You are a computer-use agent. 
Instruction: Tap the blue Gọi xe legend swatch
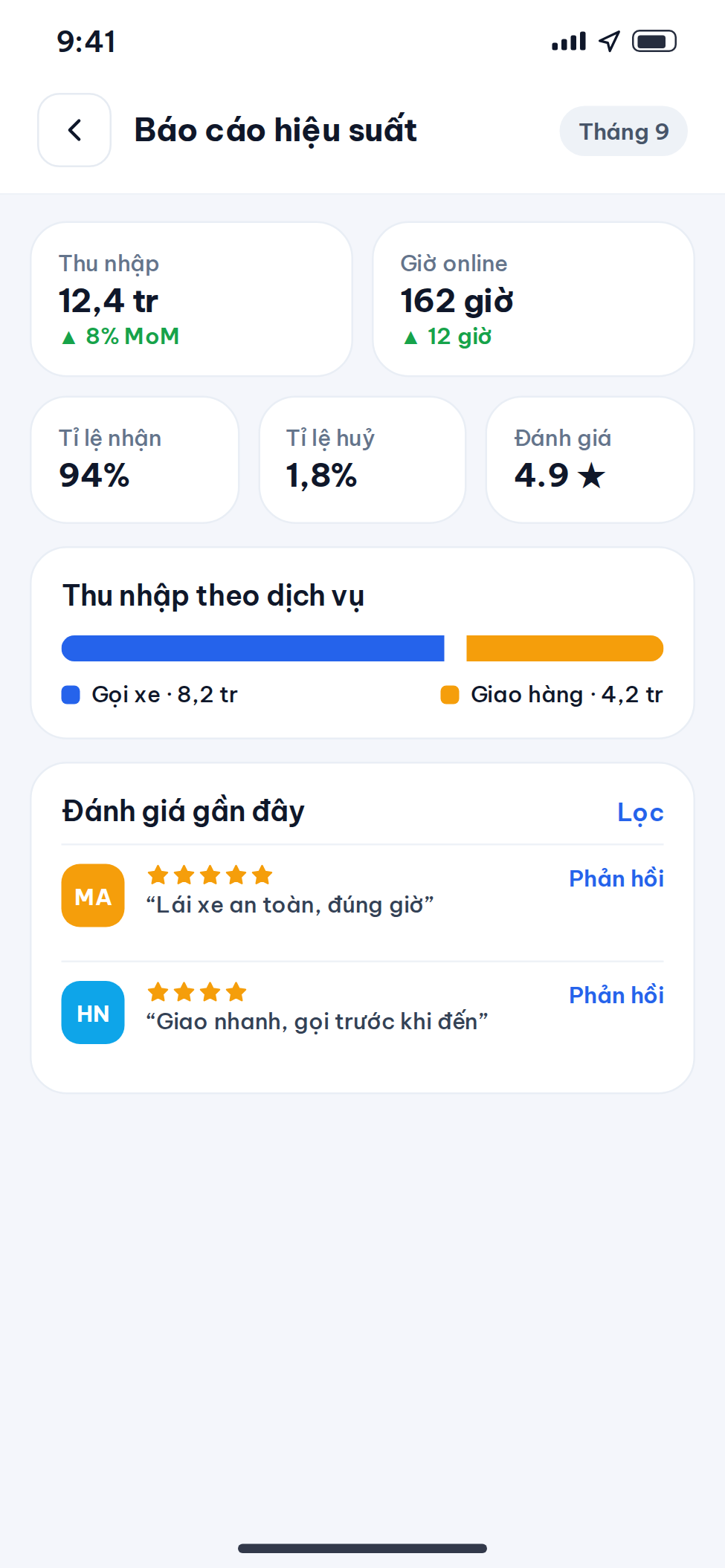coord(71,695)
